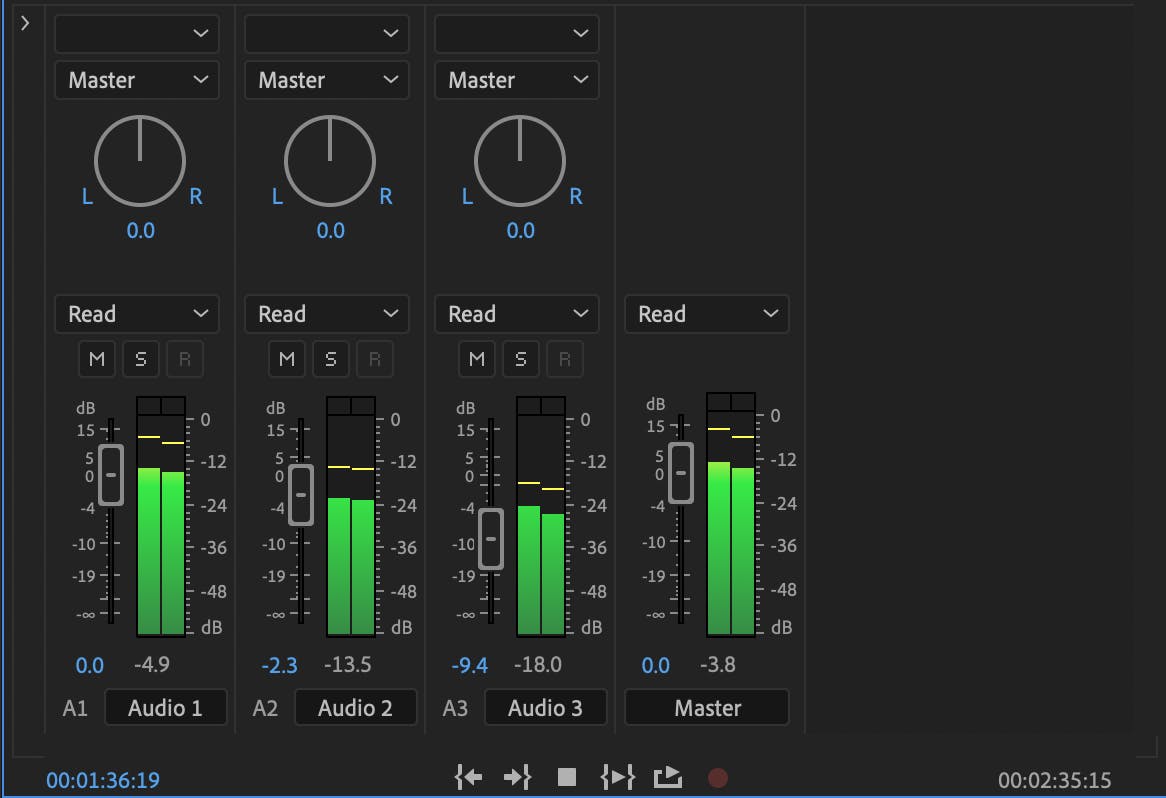Click the Stop playback square button
Viewport: 1166px width, 798px height.
[x=567, y=777]
